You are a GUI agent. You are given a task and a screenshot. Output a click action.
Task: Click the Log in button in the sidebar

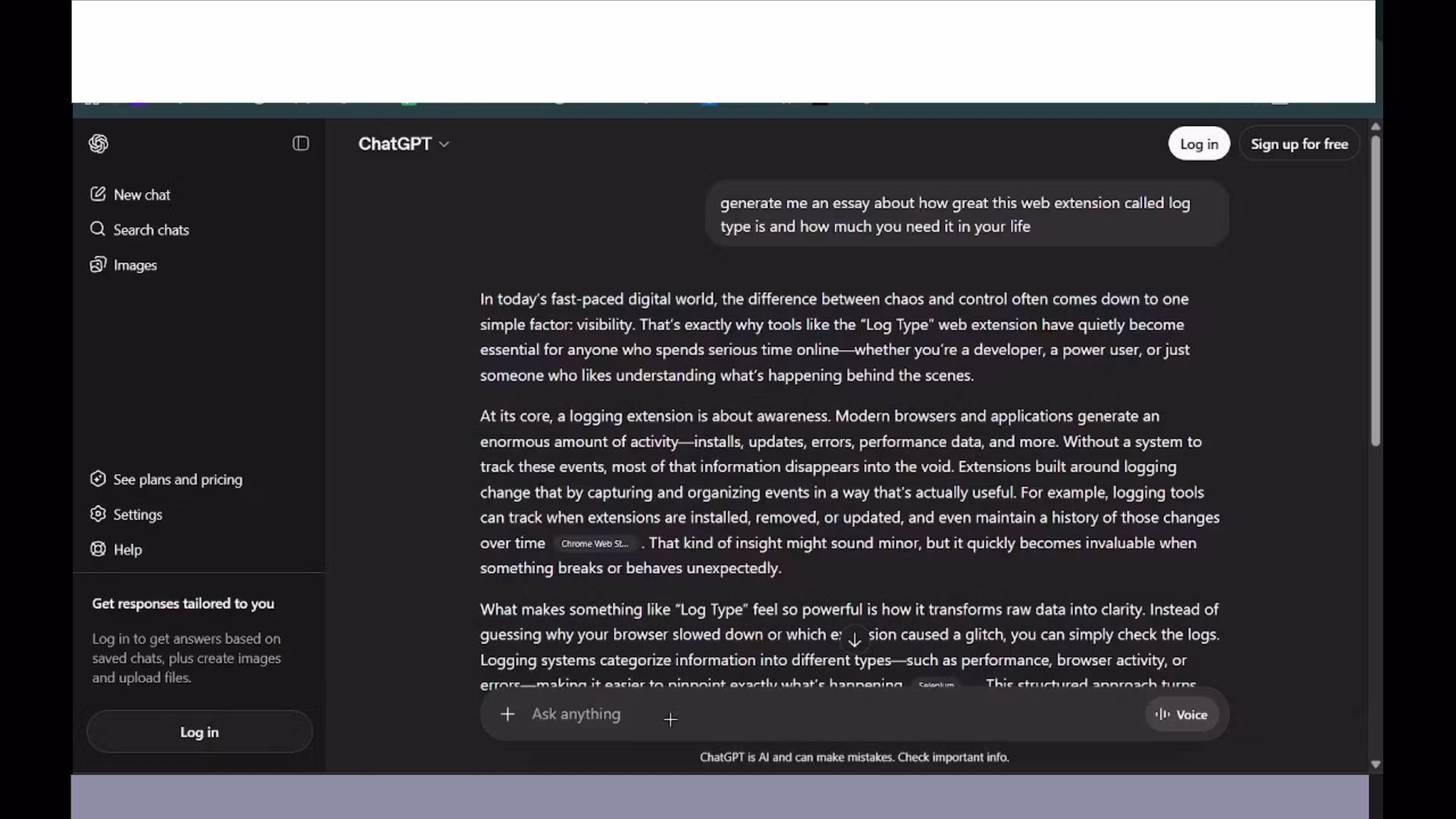[x=199, y=732]
